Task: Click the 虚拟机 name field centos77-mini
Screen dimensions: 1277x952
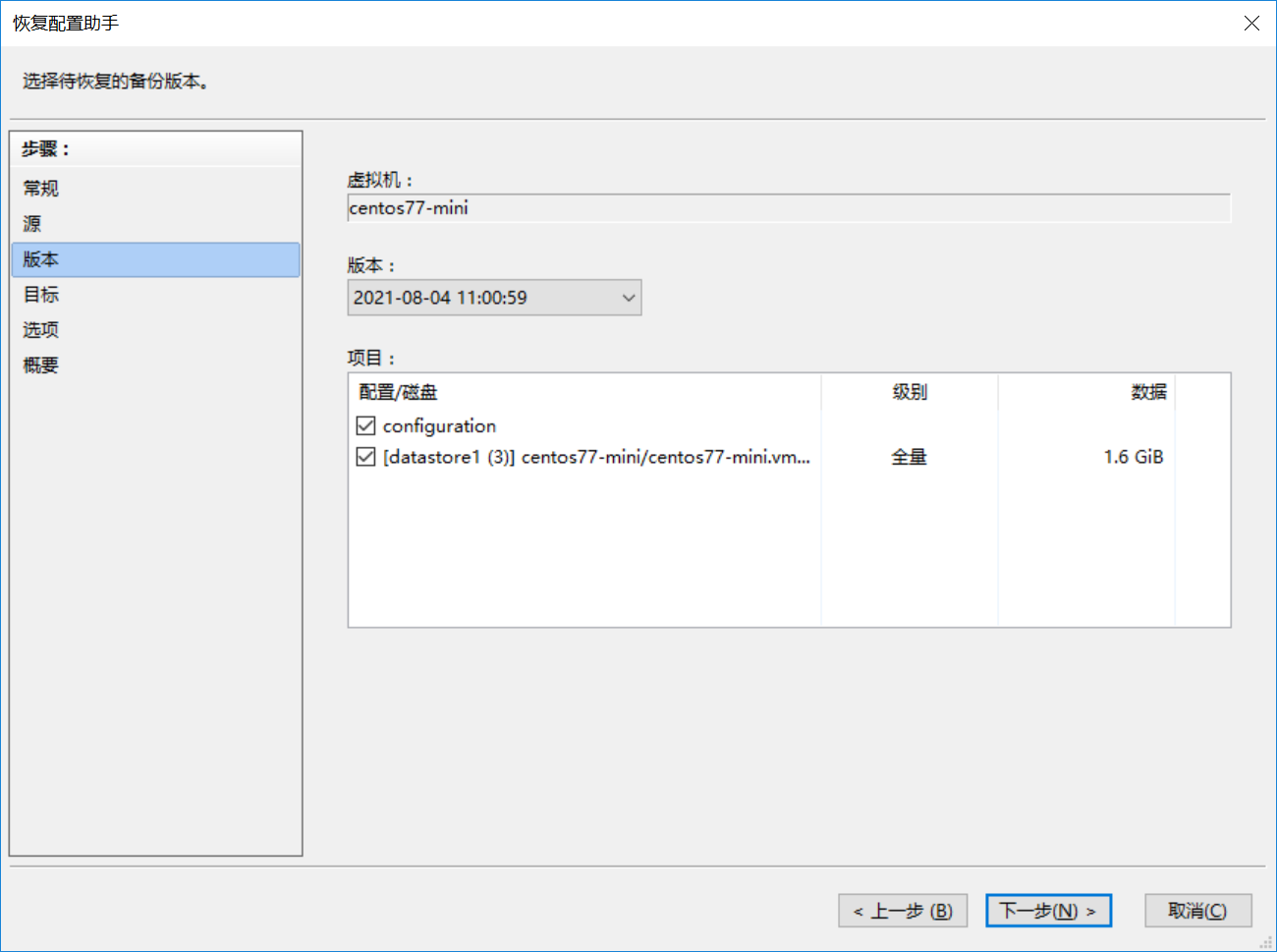Action: pos(788,208)
